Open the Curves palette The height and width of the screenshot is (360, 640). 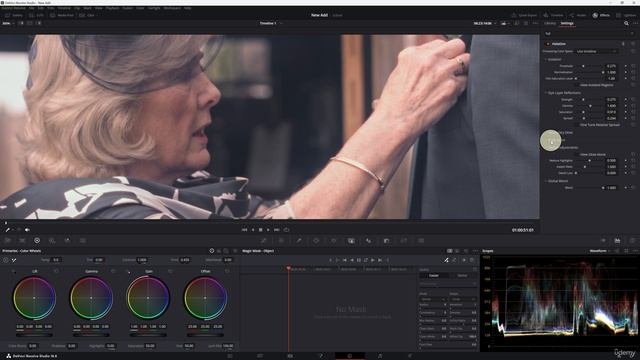point(264,240)
